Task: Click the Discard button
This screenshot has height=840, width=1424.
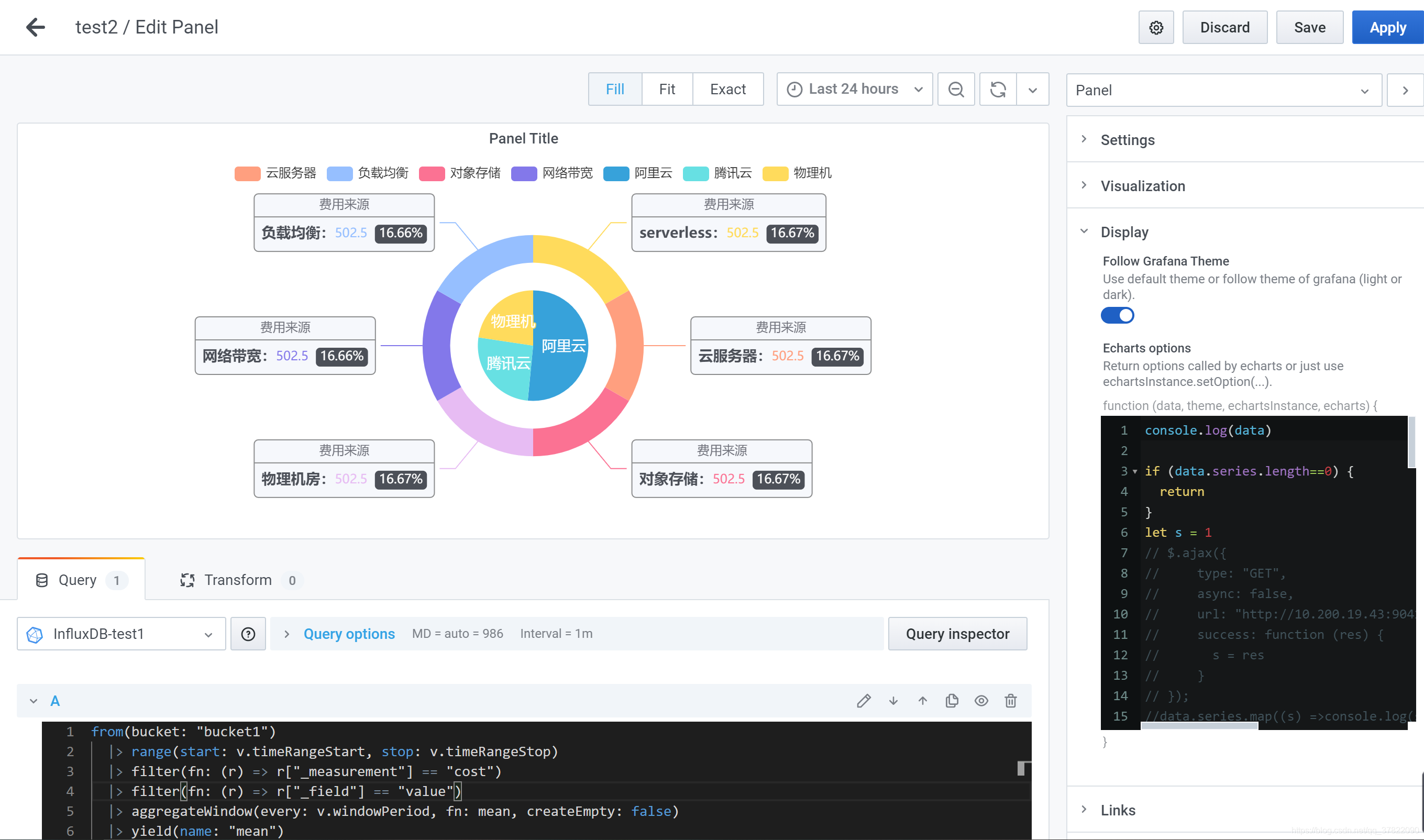Action: (x=1225, y=27)
